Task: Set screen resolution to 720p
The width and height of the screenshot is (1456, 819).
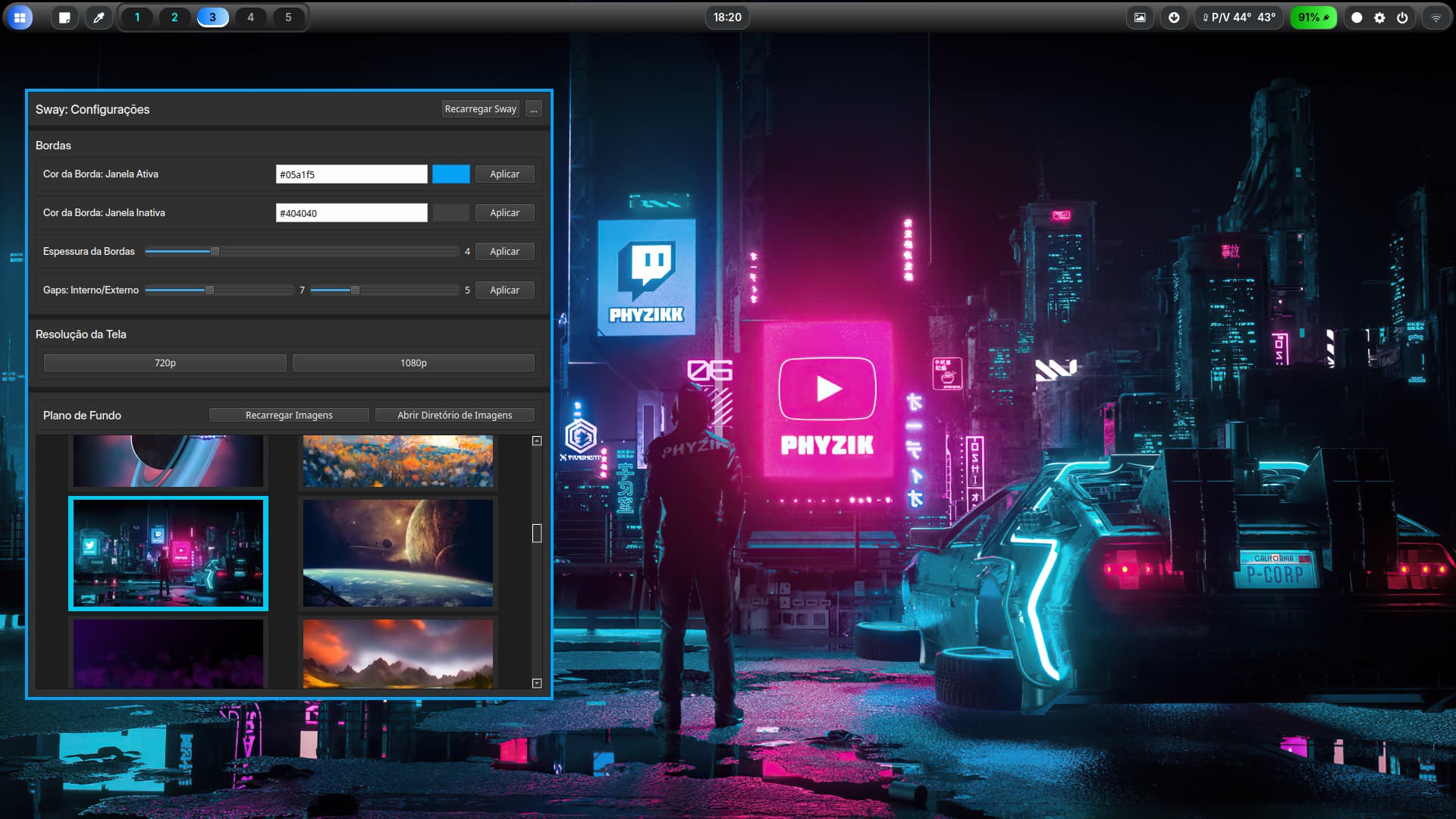Action: pyautogui.click(x=165, y=363)
